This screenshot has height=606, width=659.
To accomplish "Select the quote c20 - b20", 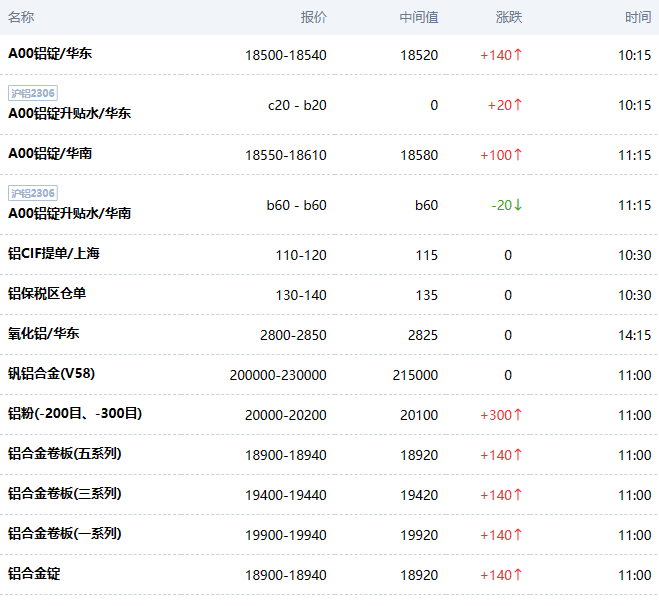I will point(297,105).
